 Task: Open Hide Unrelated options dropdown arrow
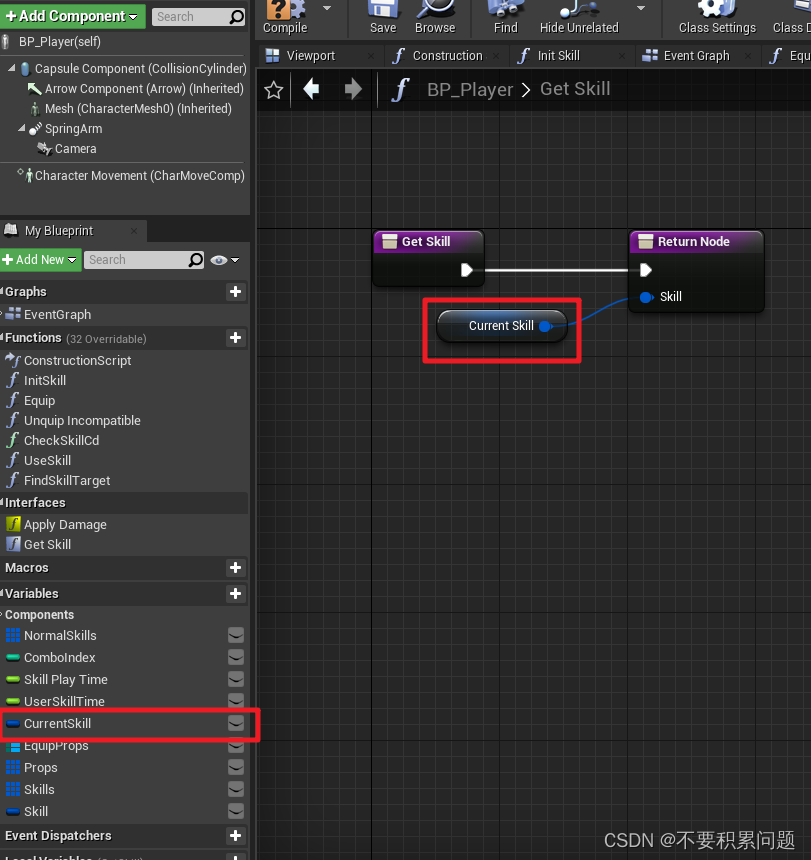pos(640,8)
